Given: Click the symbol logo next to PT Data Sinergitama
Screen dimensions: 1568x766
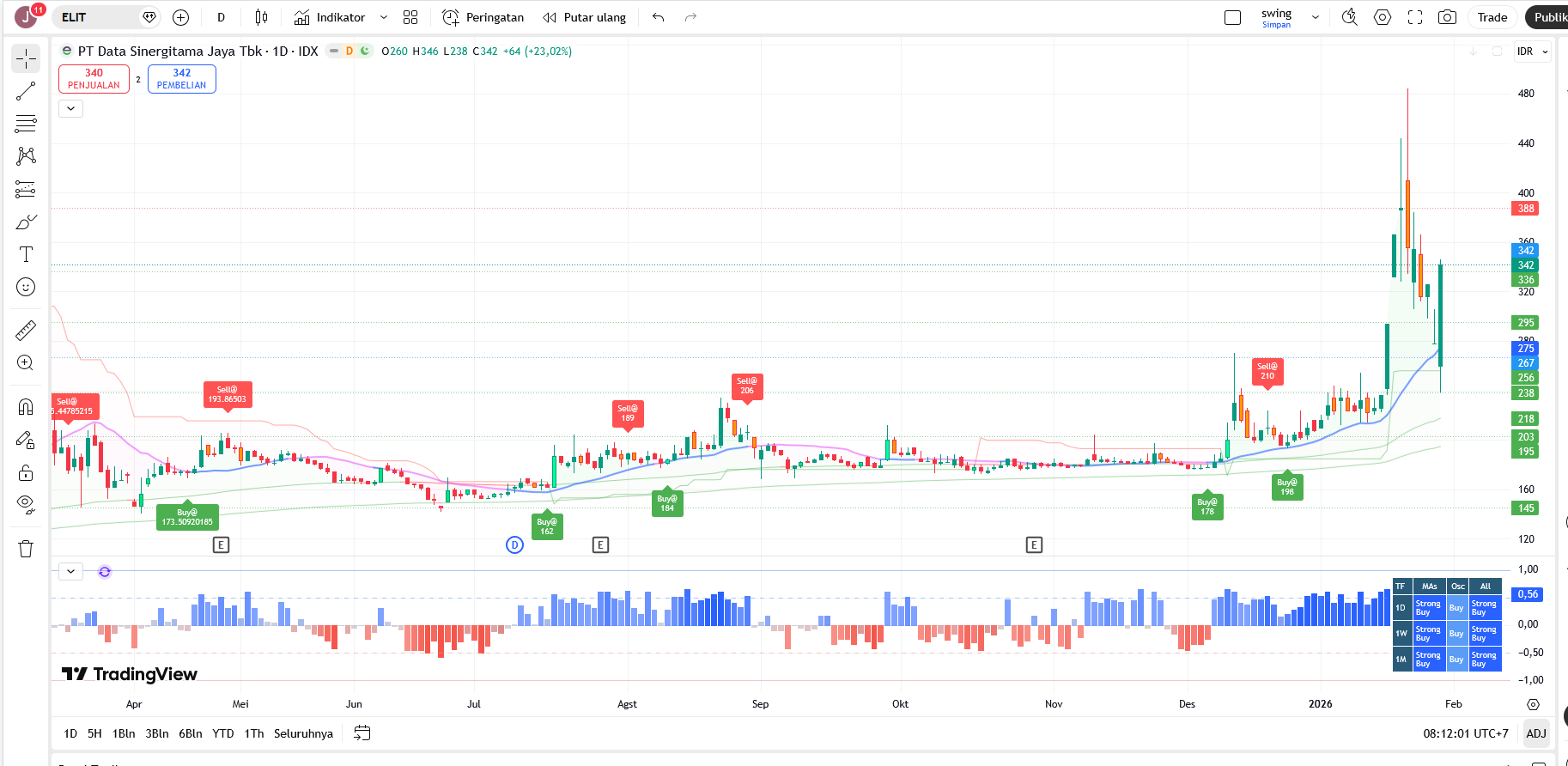Looking at the screenshot, I should tap(67, 52).
